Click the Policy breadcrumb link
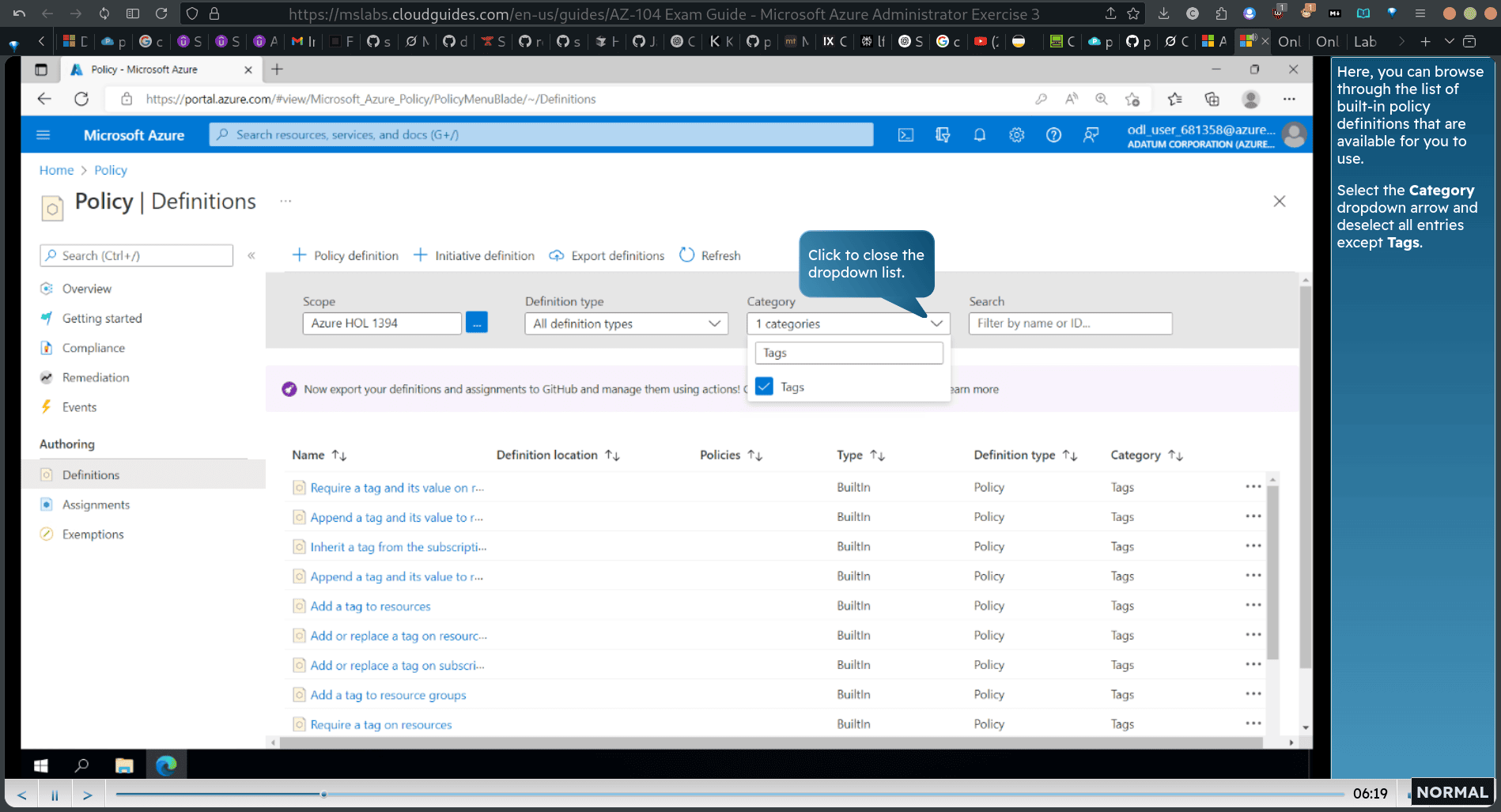Screen dimensions: 1501x812 (x=110, y=170)
